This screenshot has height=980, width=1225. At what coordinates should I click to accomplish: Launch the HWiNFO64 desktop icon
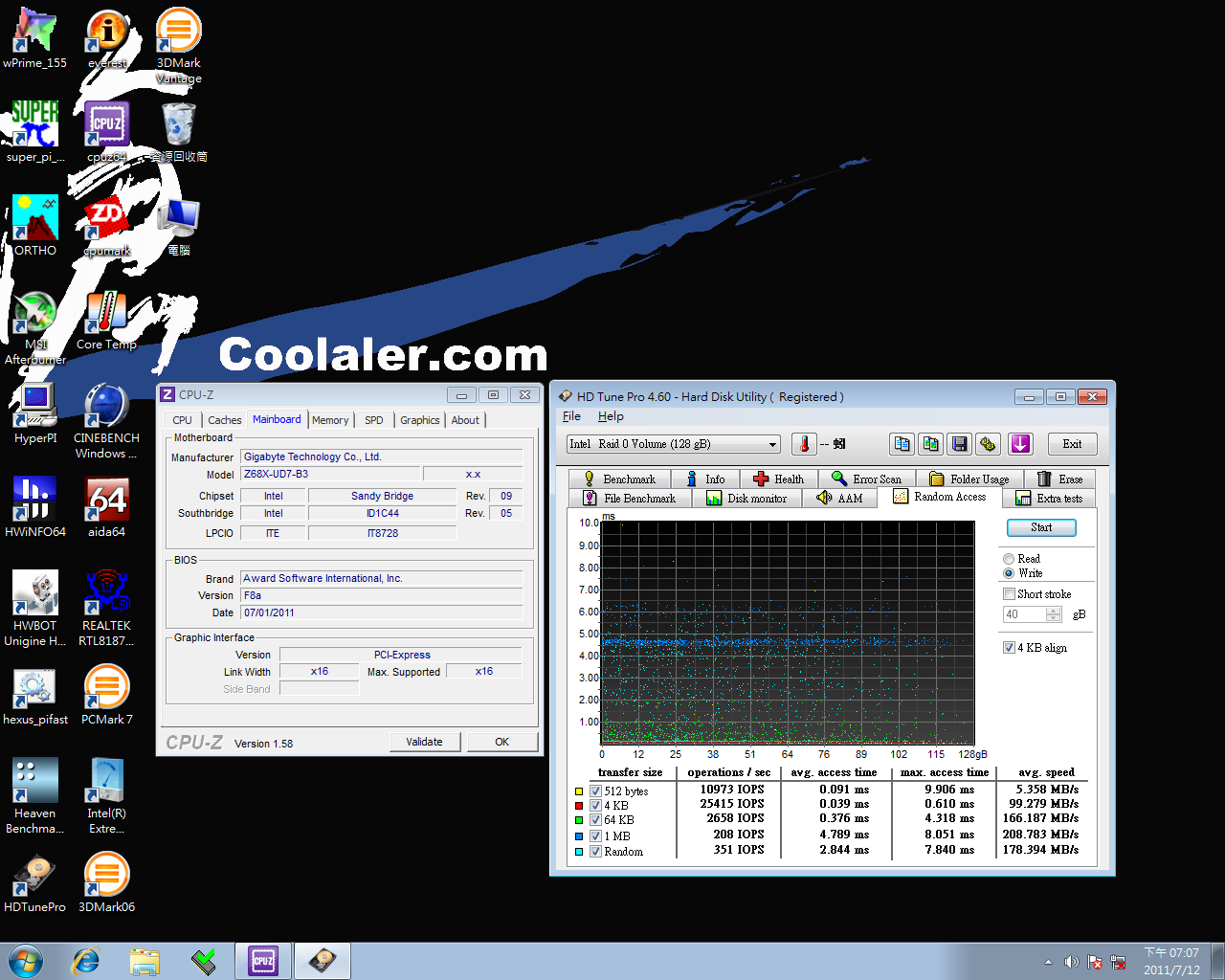pyautogui.click(x=35, y=507)
